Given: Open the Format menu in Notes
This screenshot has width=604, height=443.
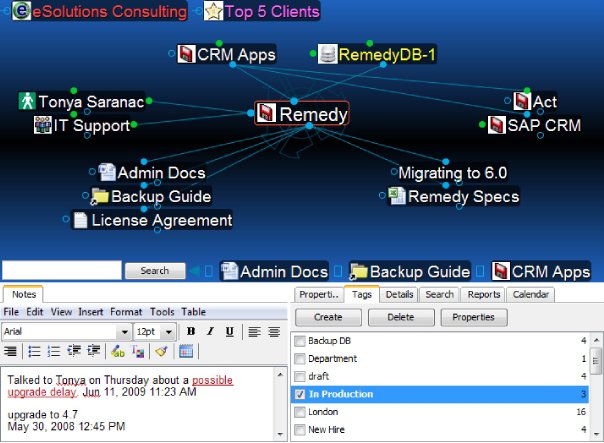Looking at the screenshot, I should coord(126,312).
